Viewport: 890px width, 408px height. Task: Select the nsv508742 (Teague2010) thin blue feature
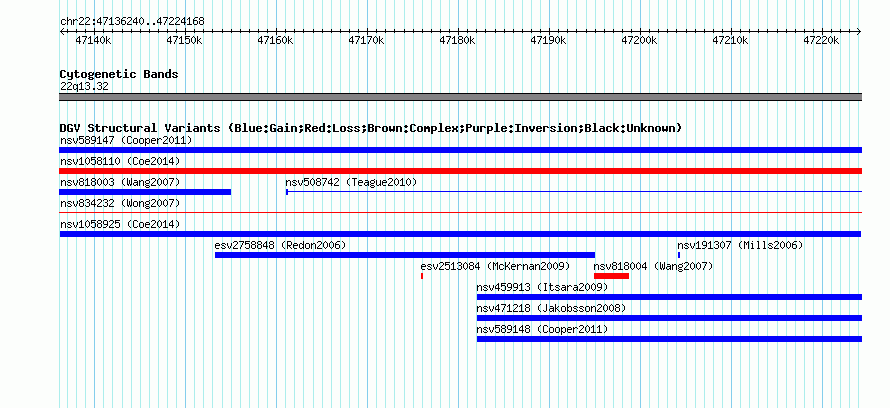[x=574, y=192]
